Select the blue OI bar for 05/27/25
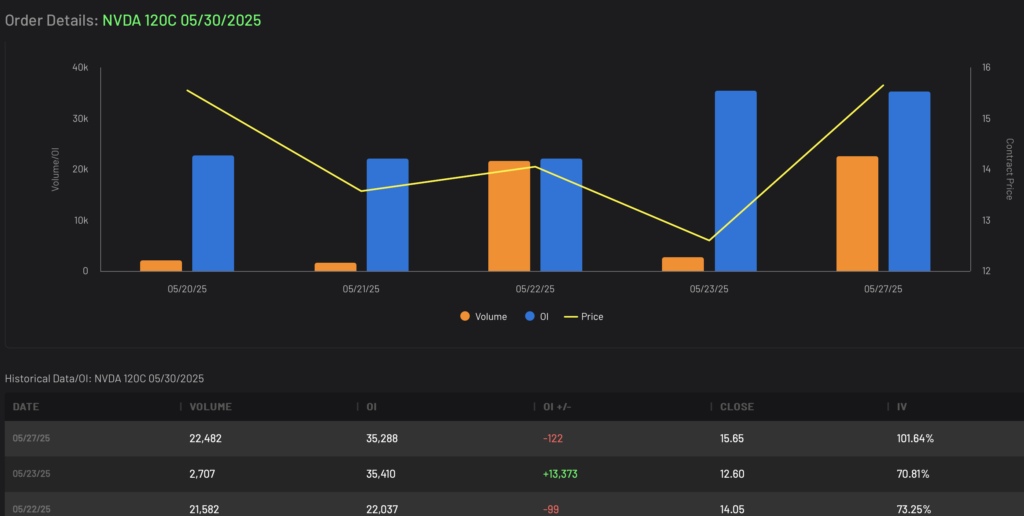This screenshot has width=1024, height=516. click(x=909, y=182)
